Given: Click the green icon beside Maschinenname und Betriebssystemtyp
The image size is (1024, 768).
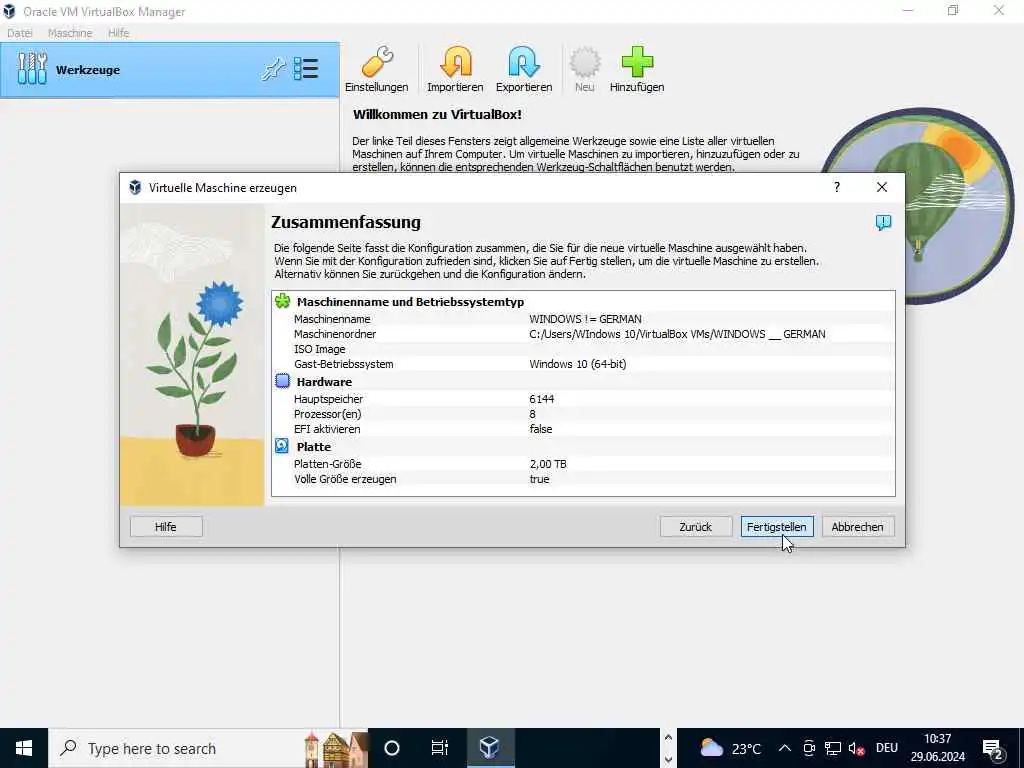Looking at the screenshot, I should click(x=283, y=301).
